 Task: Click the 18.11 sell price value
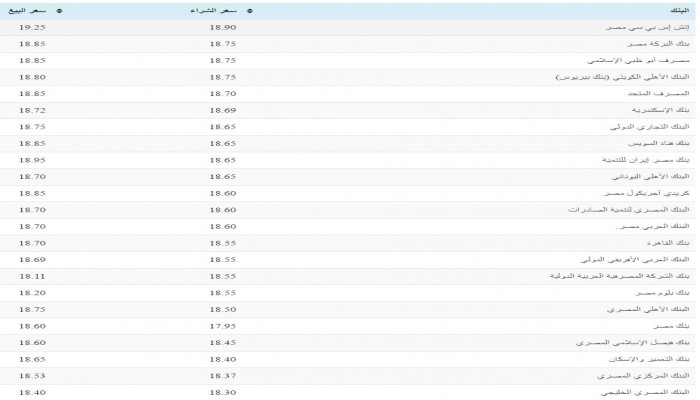coord(32,274)
